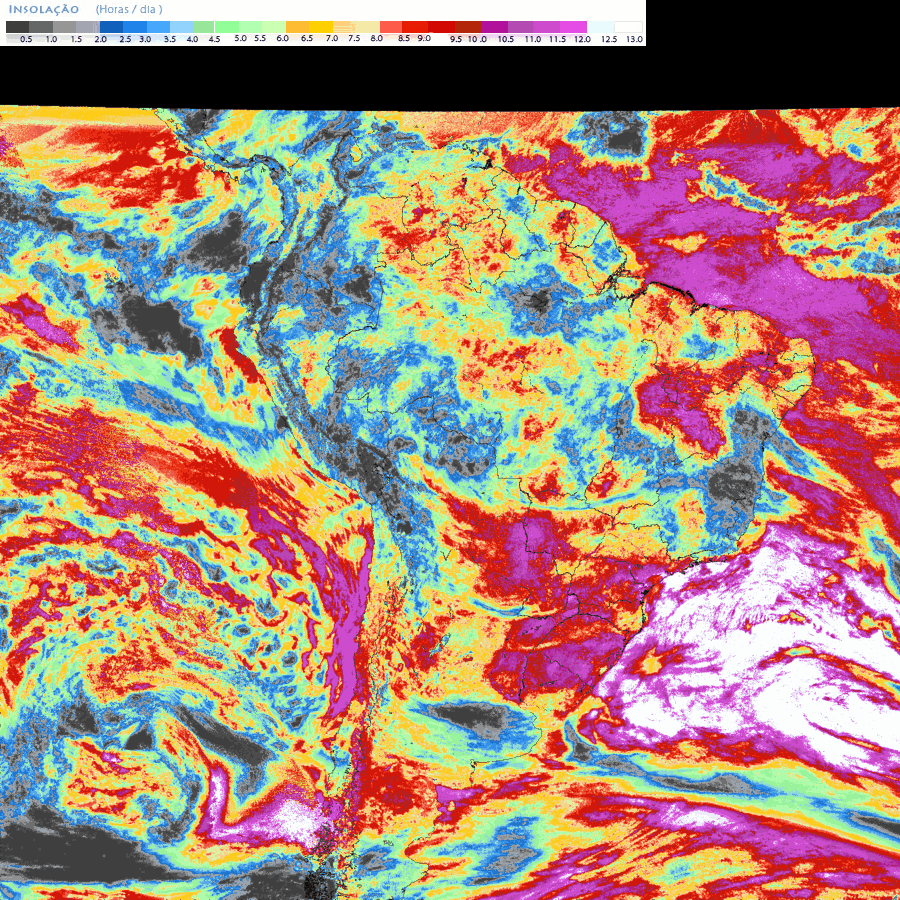Image resolution: width=900 pixels, height=900 pixels.
Task: Click the "11.5" legend value
Action: click(557, 39)
